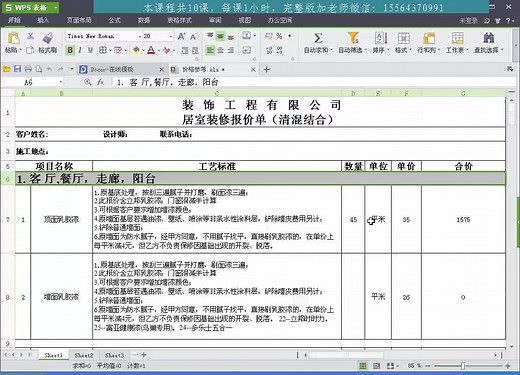Open the Rows and Columns (行和列) button
Image resolution: width=520 pixels, height=375 pixels.
429,42
